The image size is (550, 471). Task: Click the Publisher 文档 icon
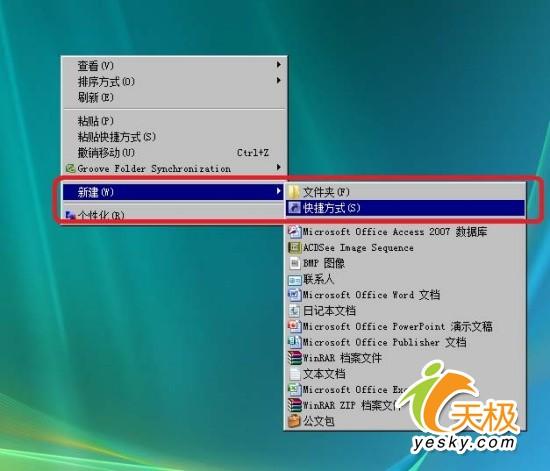coord(294,342)
